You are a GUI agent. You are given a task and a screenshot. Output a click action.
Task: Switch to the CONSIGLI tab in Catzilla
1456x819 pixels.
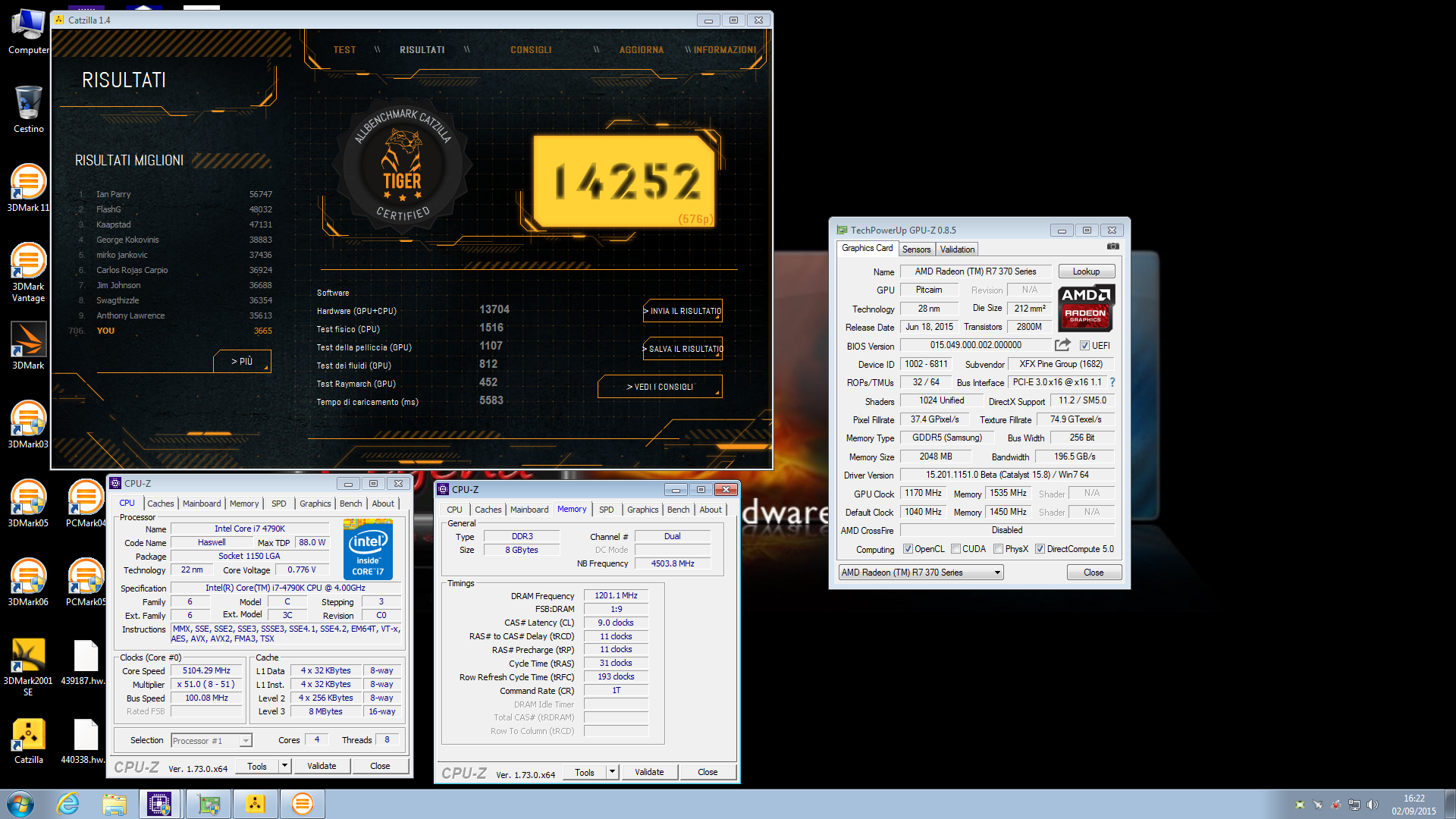click(531, 50)
